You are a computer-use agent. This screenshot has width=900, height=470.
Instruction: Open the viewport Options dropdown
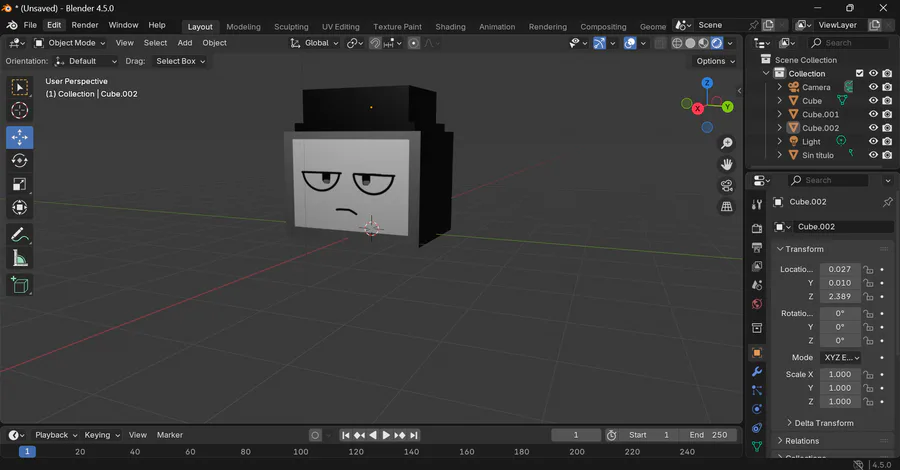(715, 61)
